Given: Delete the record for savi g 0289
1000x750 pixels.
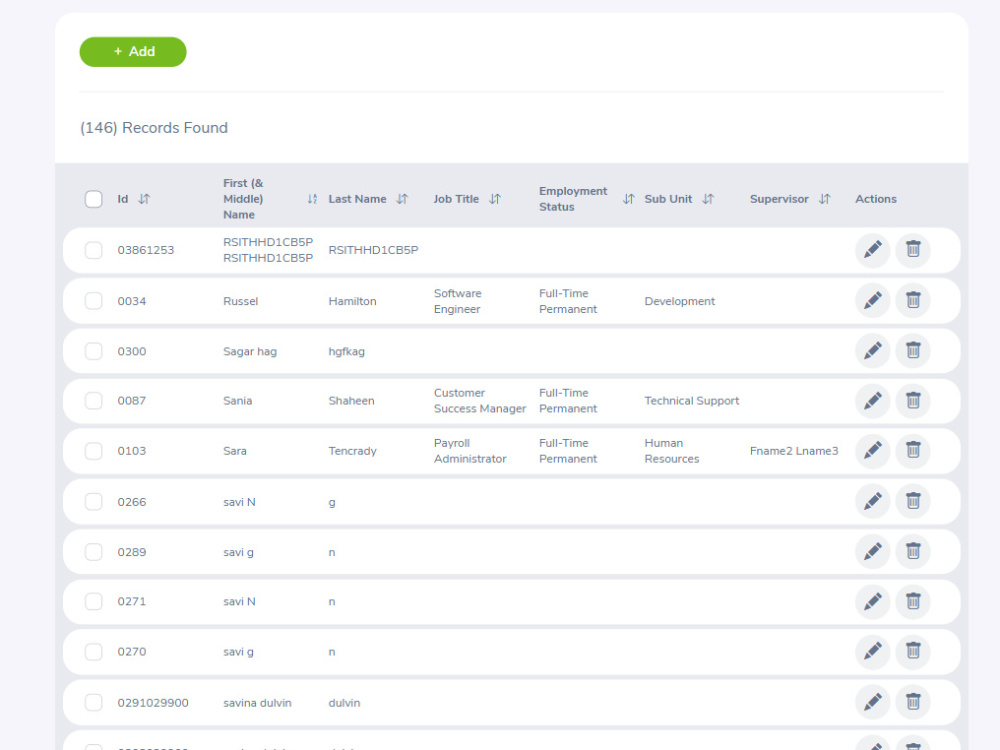Looking at the screenshot, I should pyautogui.click(x=912, y=551).
